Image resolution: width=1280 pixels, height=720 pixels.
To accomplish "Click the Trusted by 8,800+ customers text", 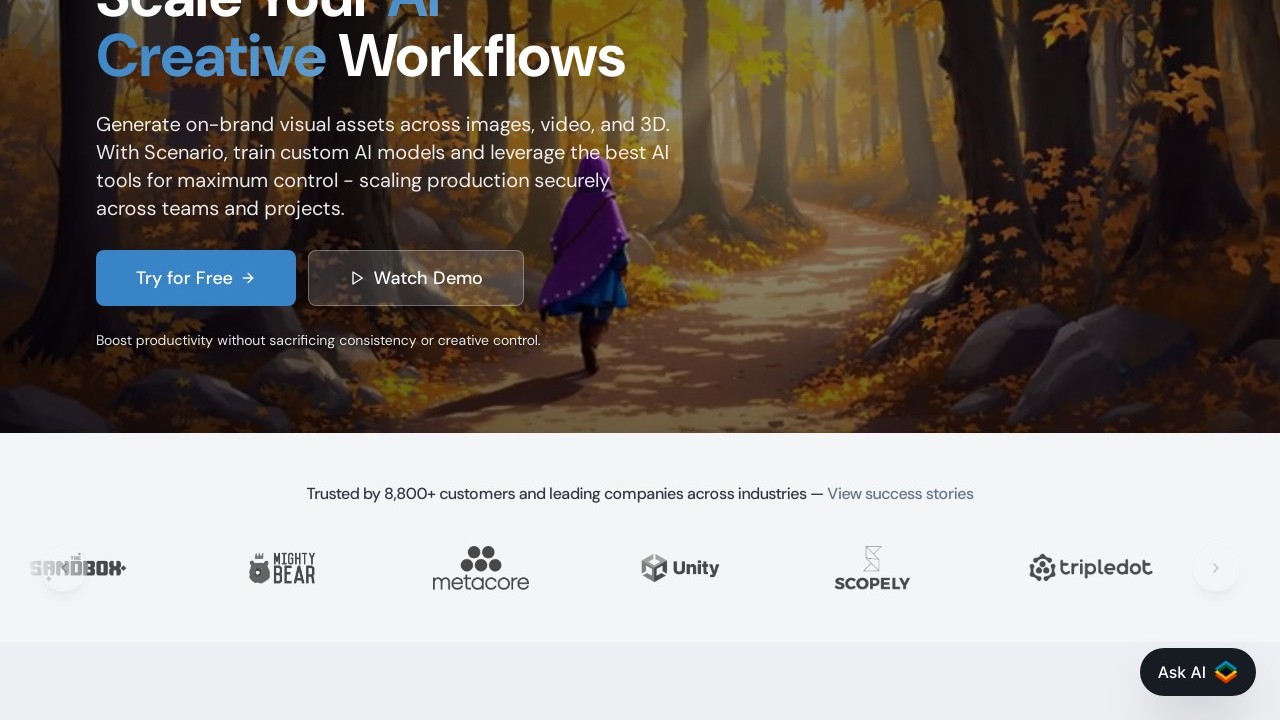I will click(557, 494).
